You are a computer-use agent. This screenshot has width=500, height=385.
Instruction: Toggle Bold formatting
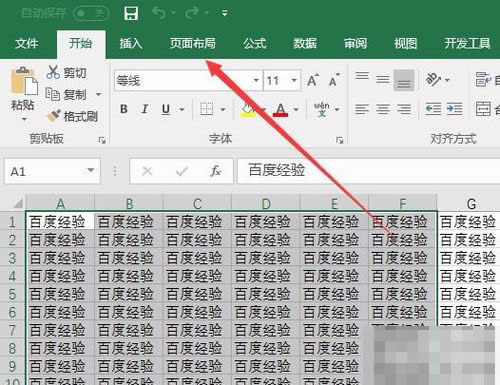pos(124,109)
